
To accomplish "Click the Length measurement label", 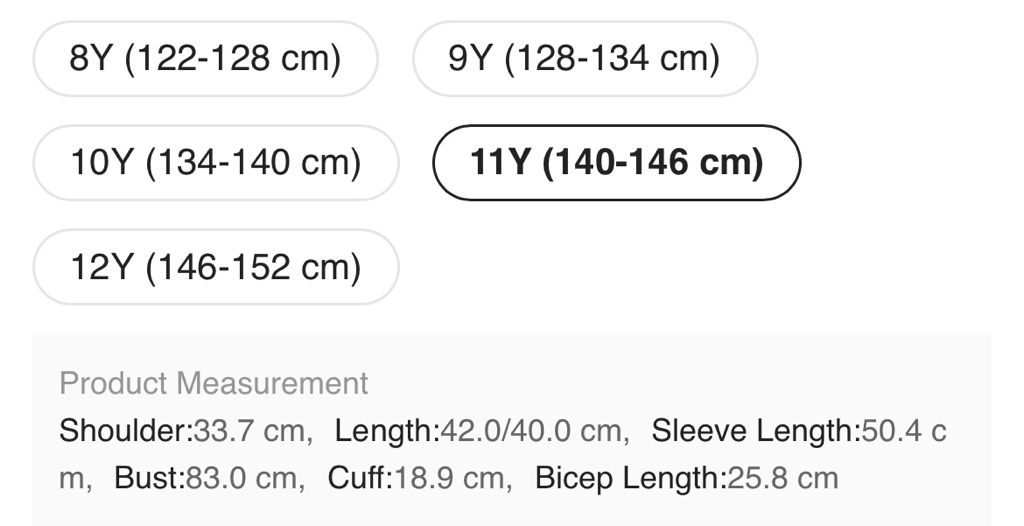I will pyautogui.click(x=384, y=432).
